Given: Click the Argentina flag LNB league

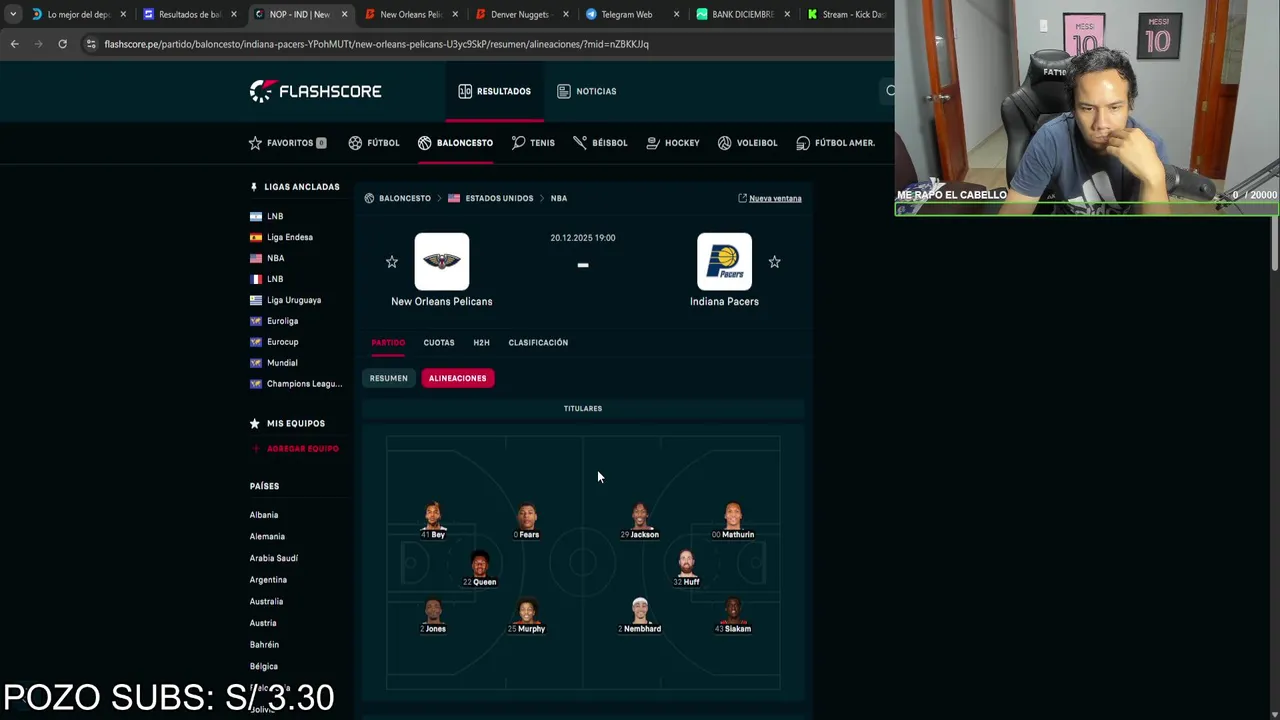Looking at the screenshot, I should point(267,216).
